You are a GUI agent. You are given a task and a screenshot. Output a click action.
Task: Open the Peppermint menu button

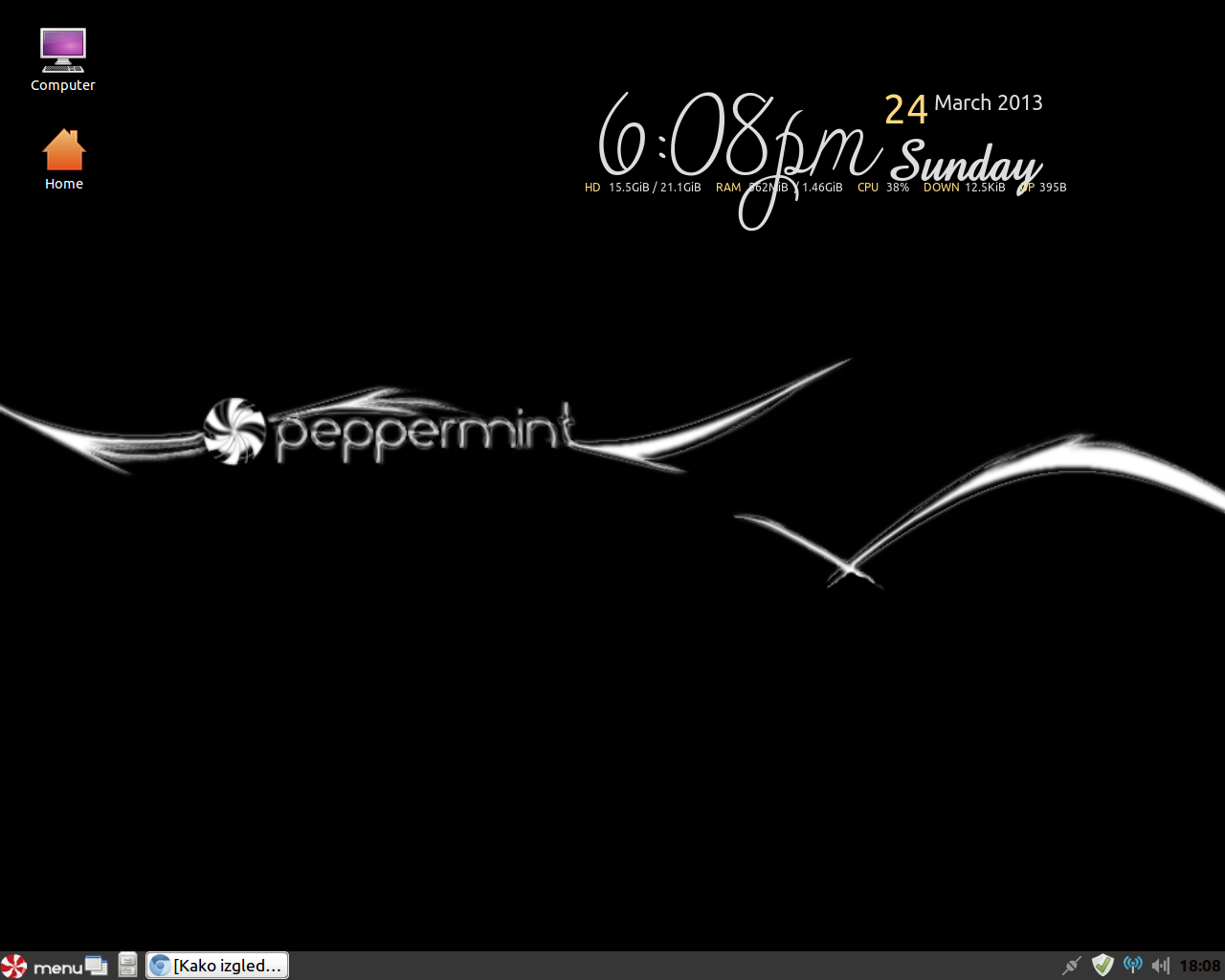coord(42,966)
